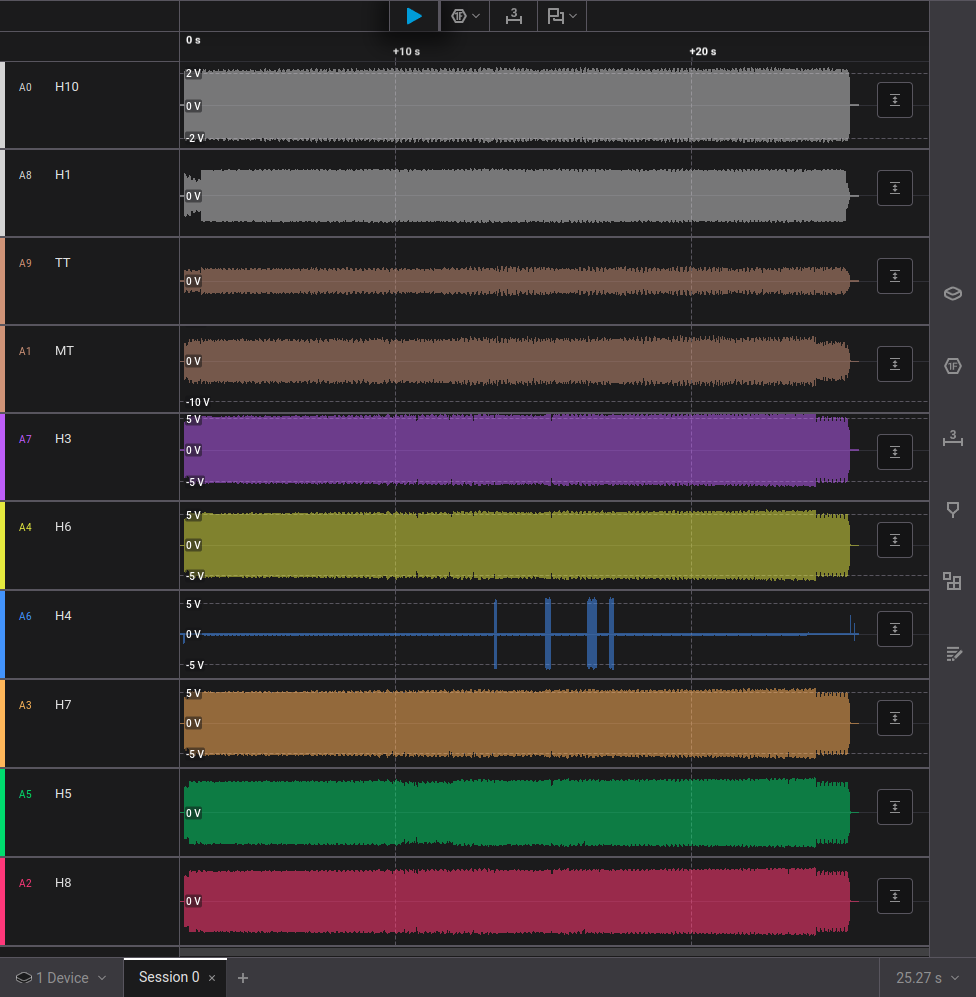This screenshot has width=976, height=997.
Task: Click the top toolbar timing measurement icon
Action: 513,16
